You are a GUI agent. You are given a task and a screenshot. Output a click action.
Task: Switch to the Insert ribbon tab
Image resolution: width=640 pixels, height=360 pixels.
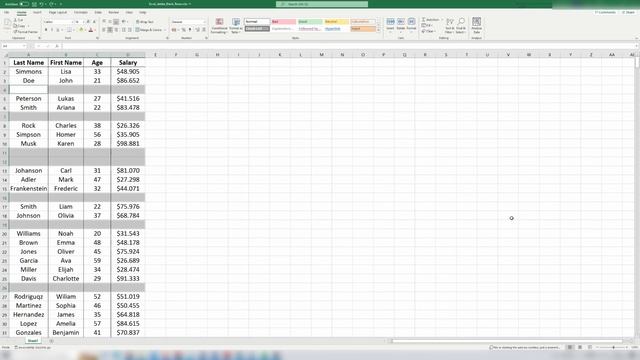37,13
